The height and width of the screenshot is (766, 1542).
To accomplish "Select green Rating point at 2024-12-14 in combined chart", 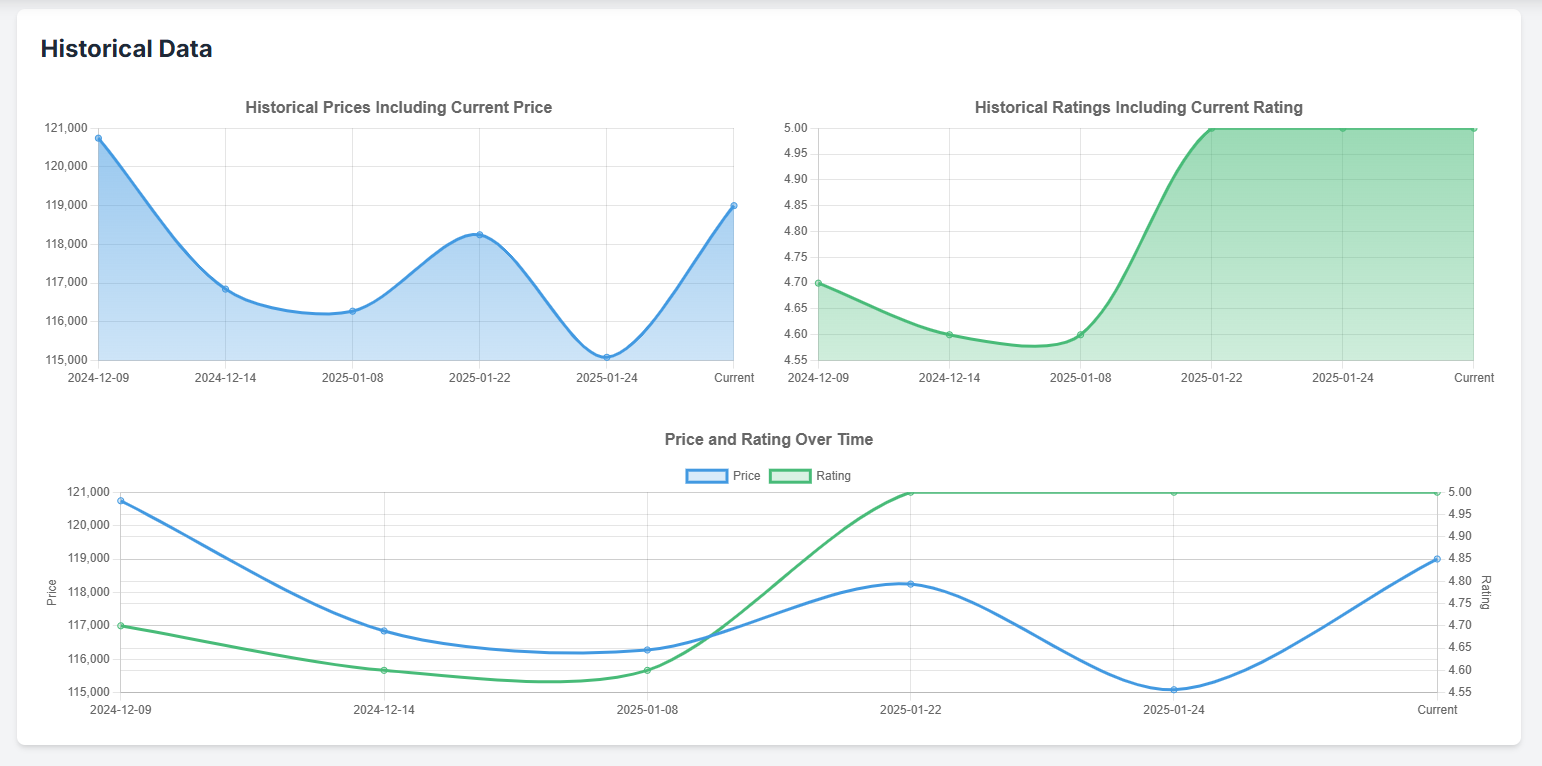I will coord(384,670).
